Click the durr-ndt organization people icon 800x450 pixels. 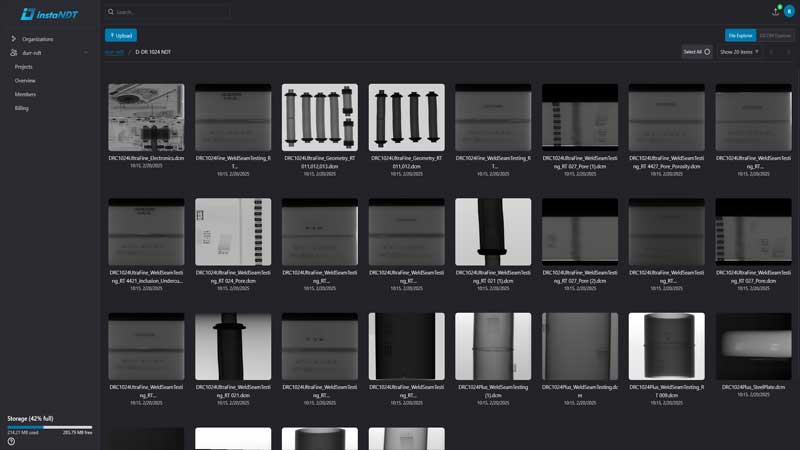[14, 52]
